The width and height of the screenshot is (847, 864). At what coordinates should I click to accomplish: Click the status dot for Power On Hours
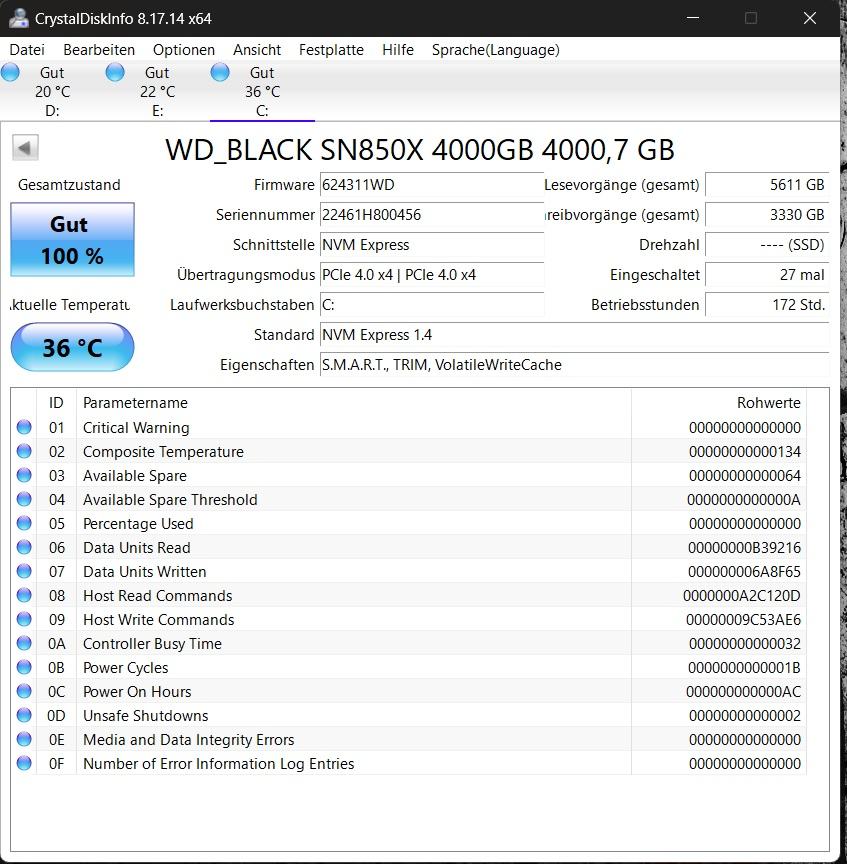[x=24, y=691]
